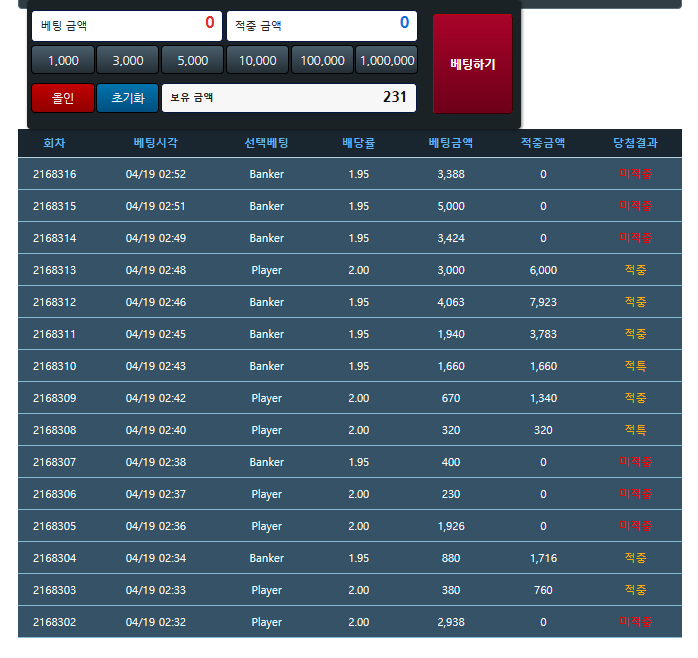This screenshot has width=698, height=658.
Task: Select the 3,000 chip amount button
Action: pyautogui.click(x=128, y=60)
